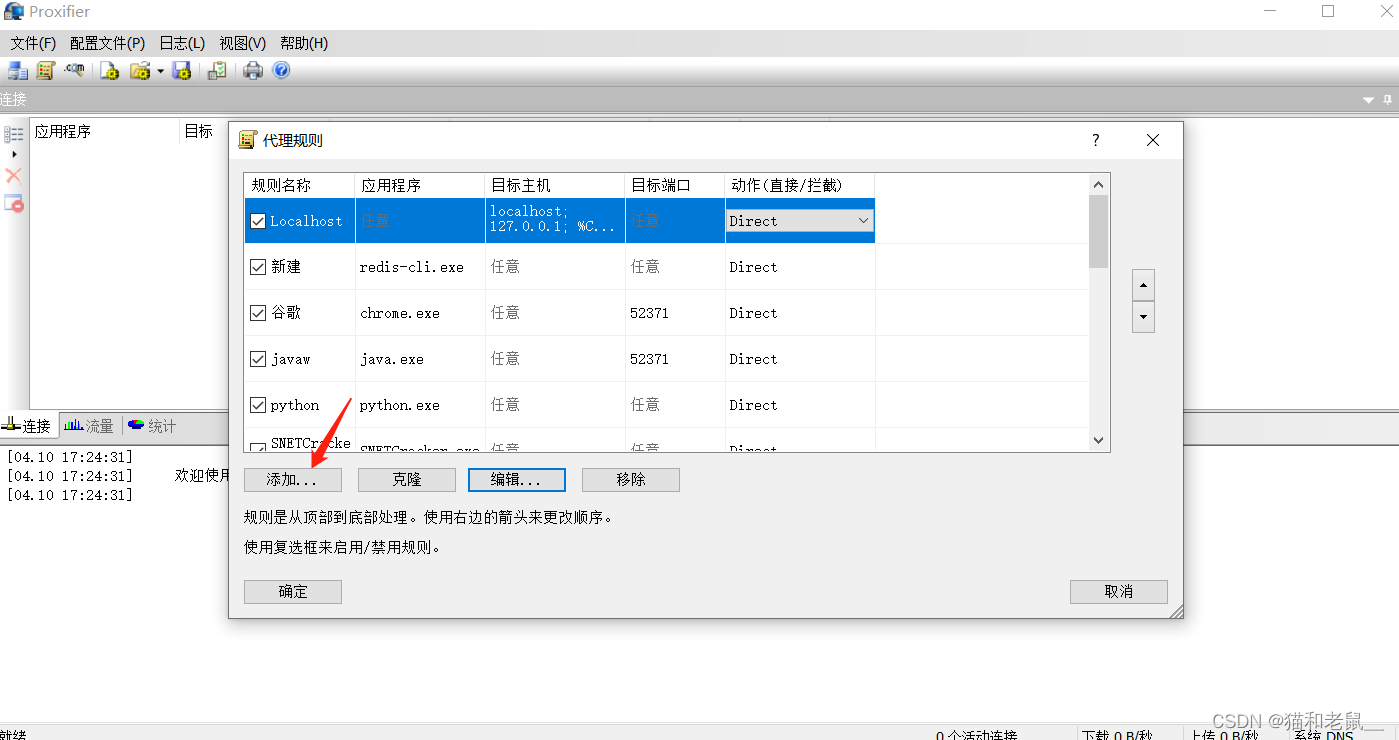The width and height of the screenshot is (1399, 740).
Task: Click the dialog help question mark
Action: click(1096, 140)
